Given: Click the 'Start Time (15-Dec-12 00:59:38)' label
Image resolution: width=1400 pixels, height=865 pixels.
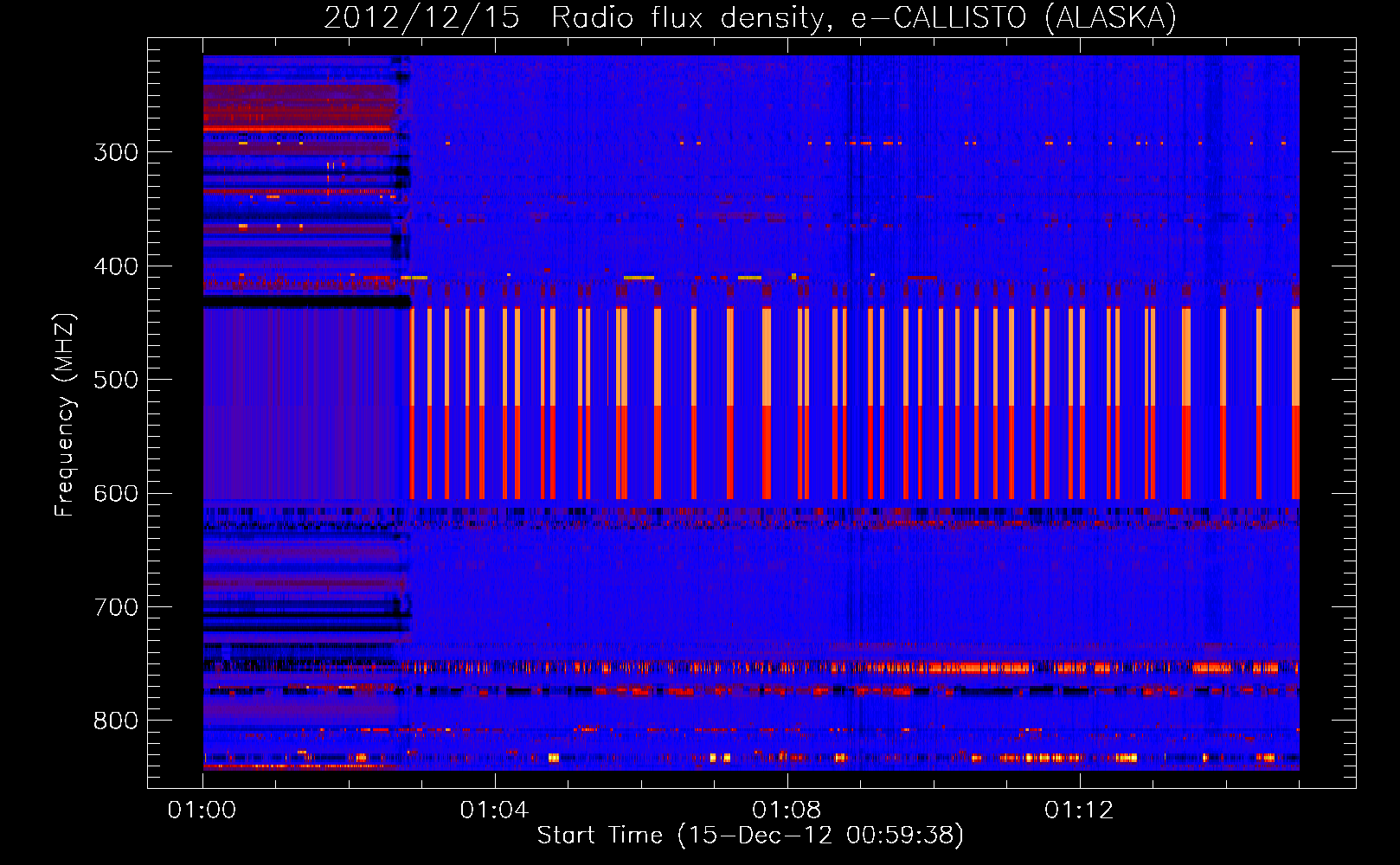Looking at the screenshot, I should point(750,836).
